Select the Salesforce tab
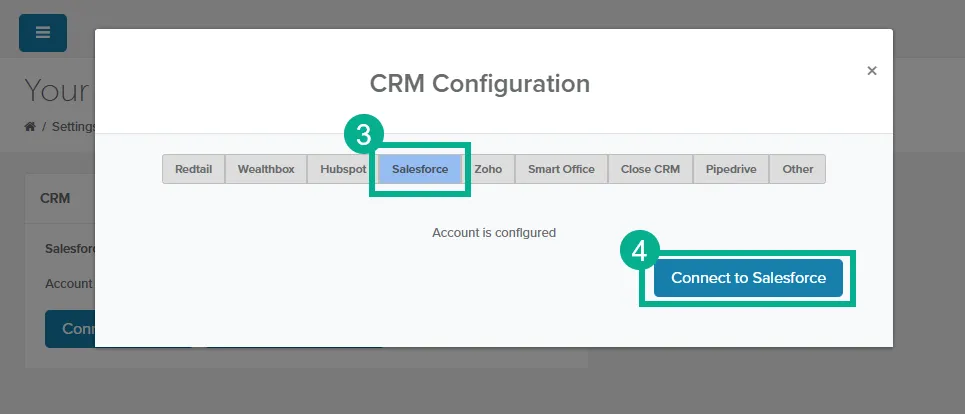The width and height of the screenshot is (965, 414). (x=420, y=169)
